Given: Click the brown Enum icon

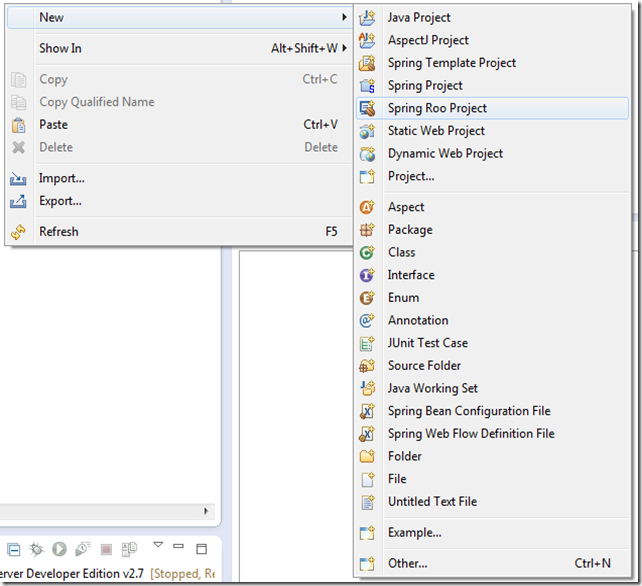Looking at the screenshot, I should pos(367,298).
